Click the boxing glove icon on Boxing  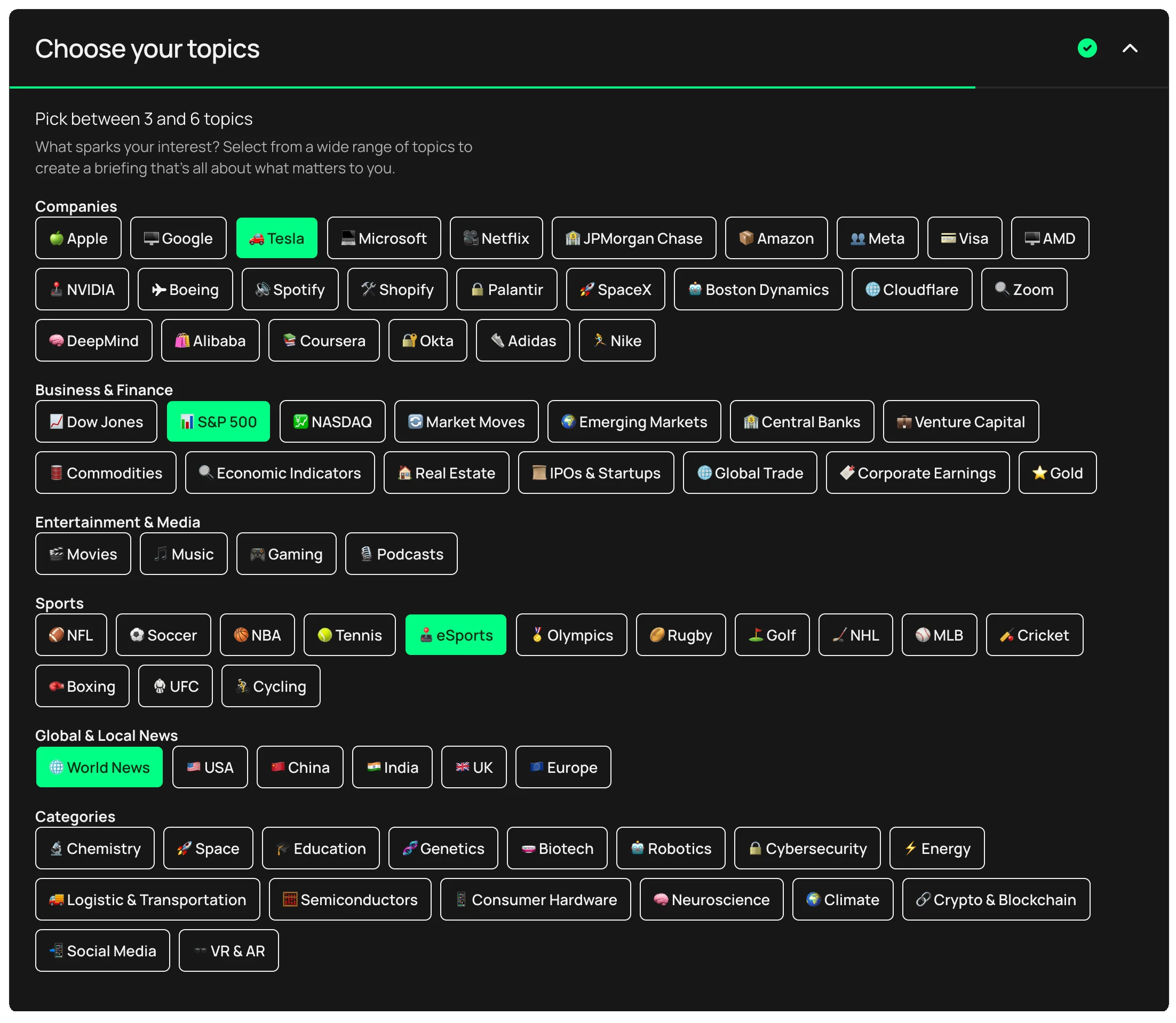pos(56,686)
